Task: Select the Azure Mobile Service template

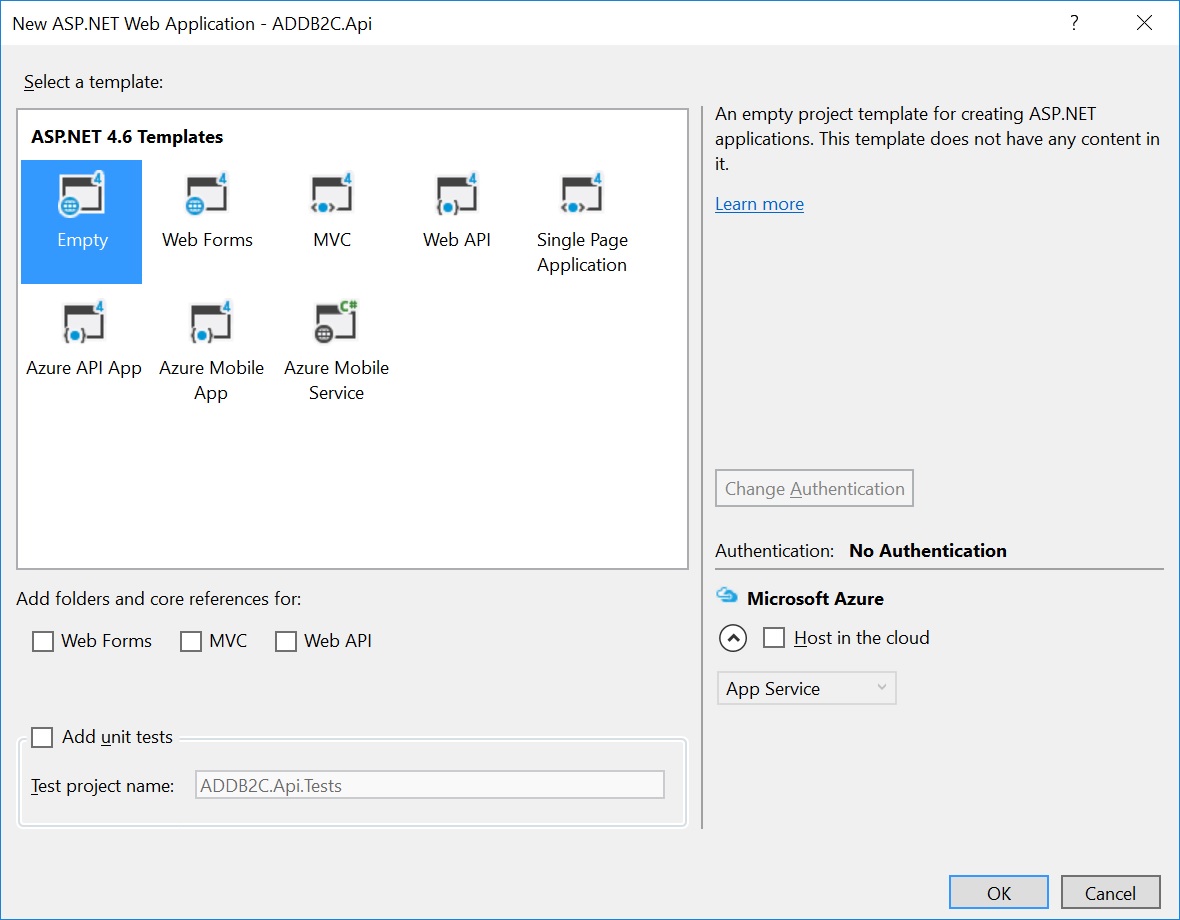Action: pyautogui.click(x=336, y=324)
